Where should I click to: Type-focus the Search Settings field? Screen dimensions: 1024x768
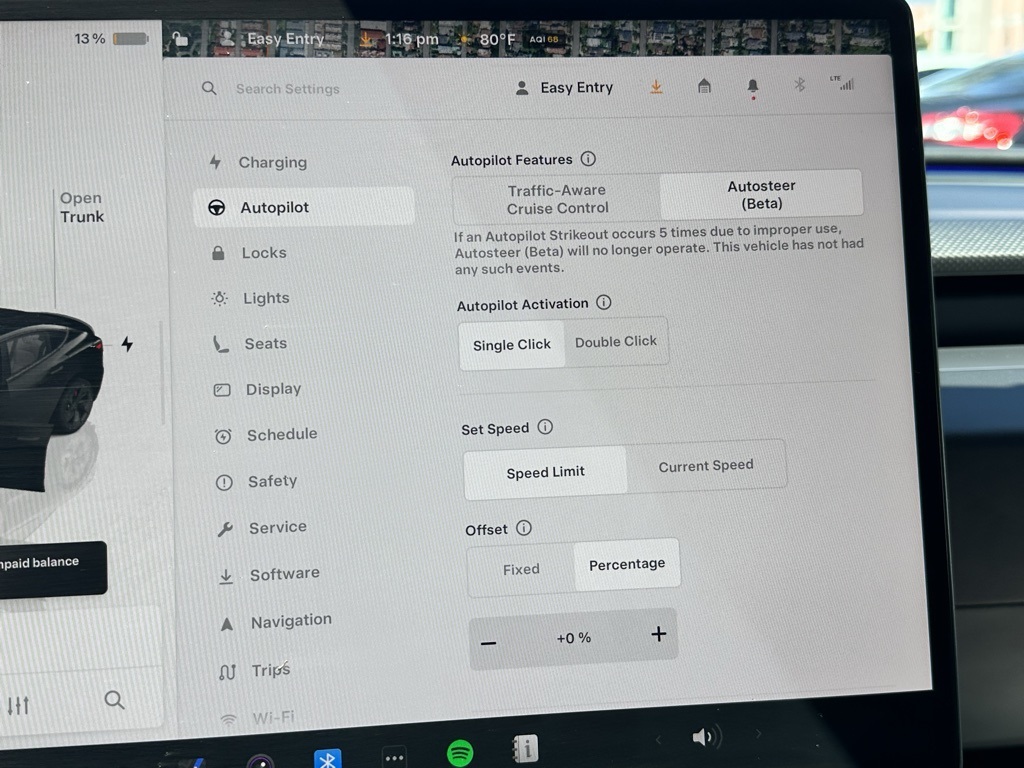click(x=287, y=89)
